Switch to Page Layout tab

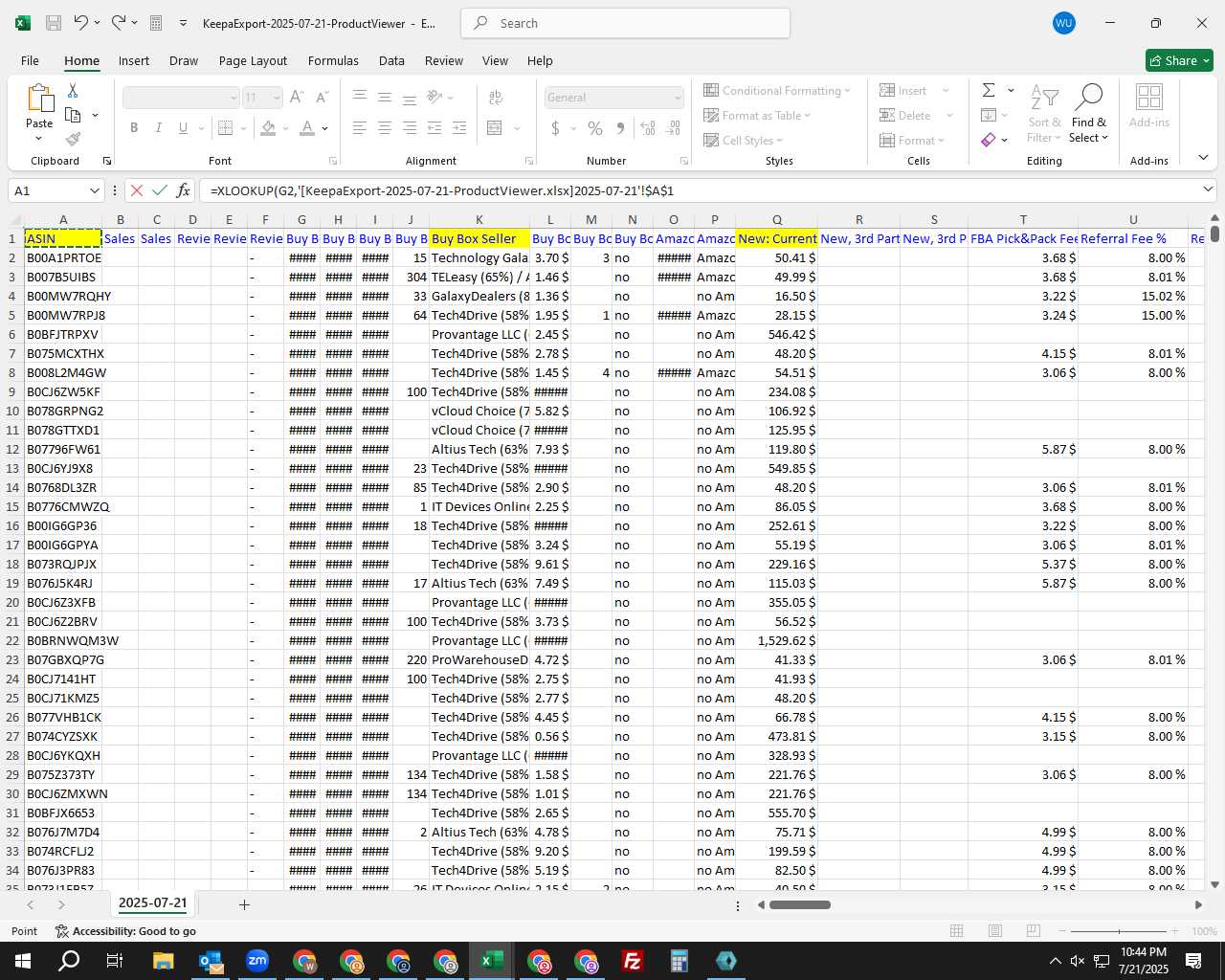coord(253,60)
